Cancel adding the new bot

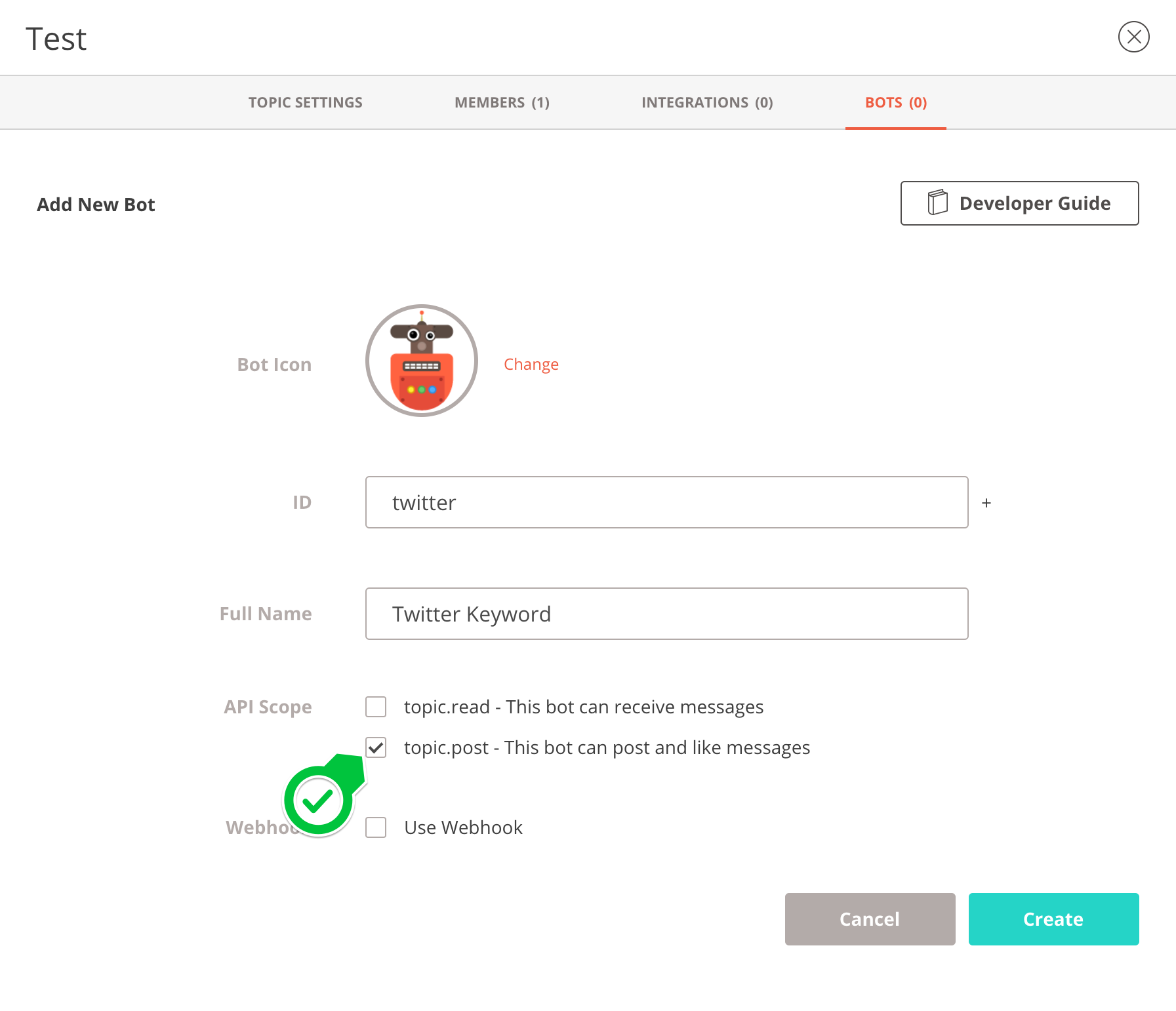(870, 919)
